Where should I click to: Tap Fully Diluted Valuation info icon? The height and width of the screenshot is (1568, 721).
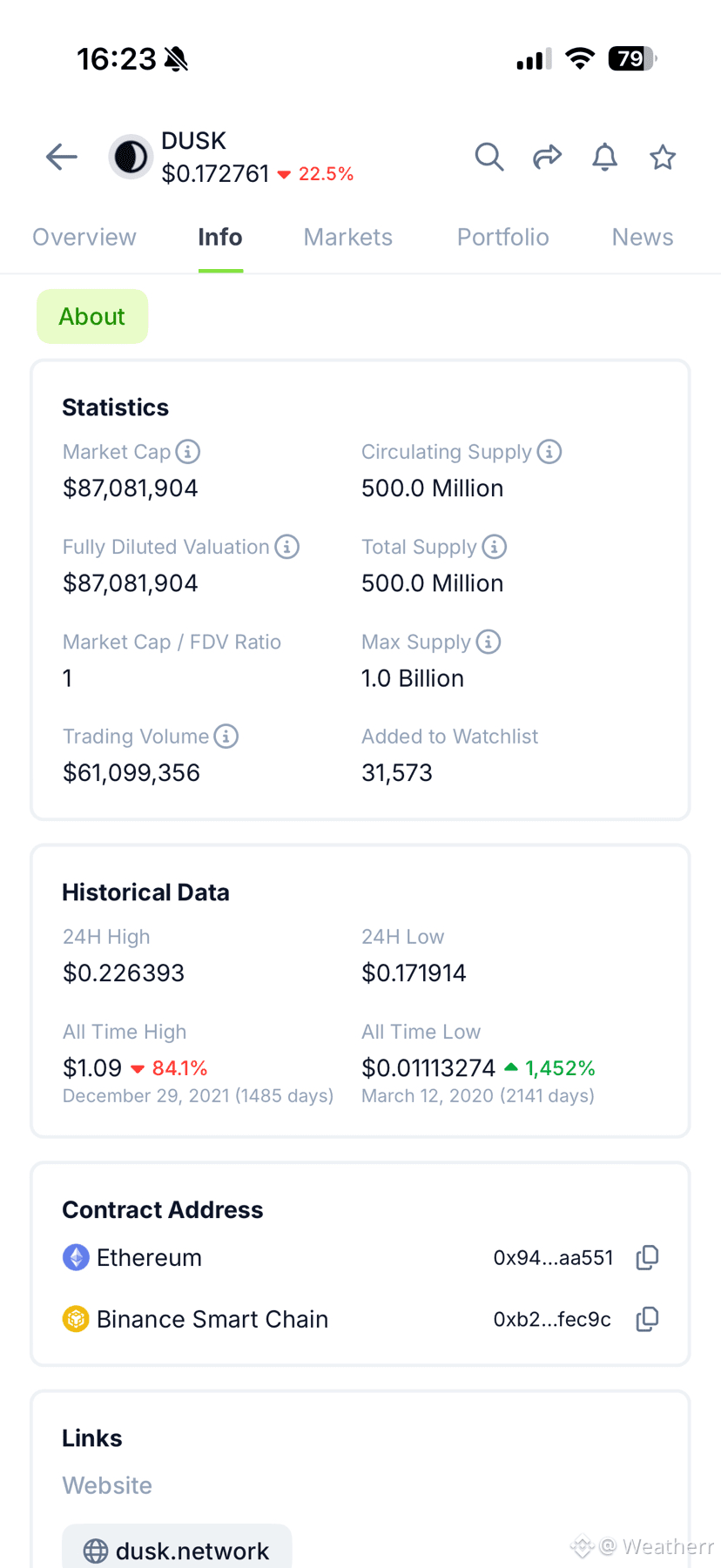(x=287, y=547)
